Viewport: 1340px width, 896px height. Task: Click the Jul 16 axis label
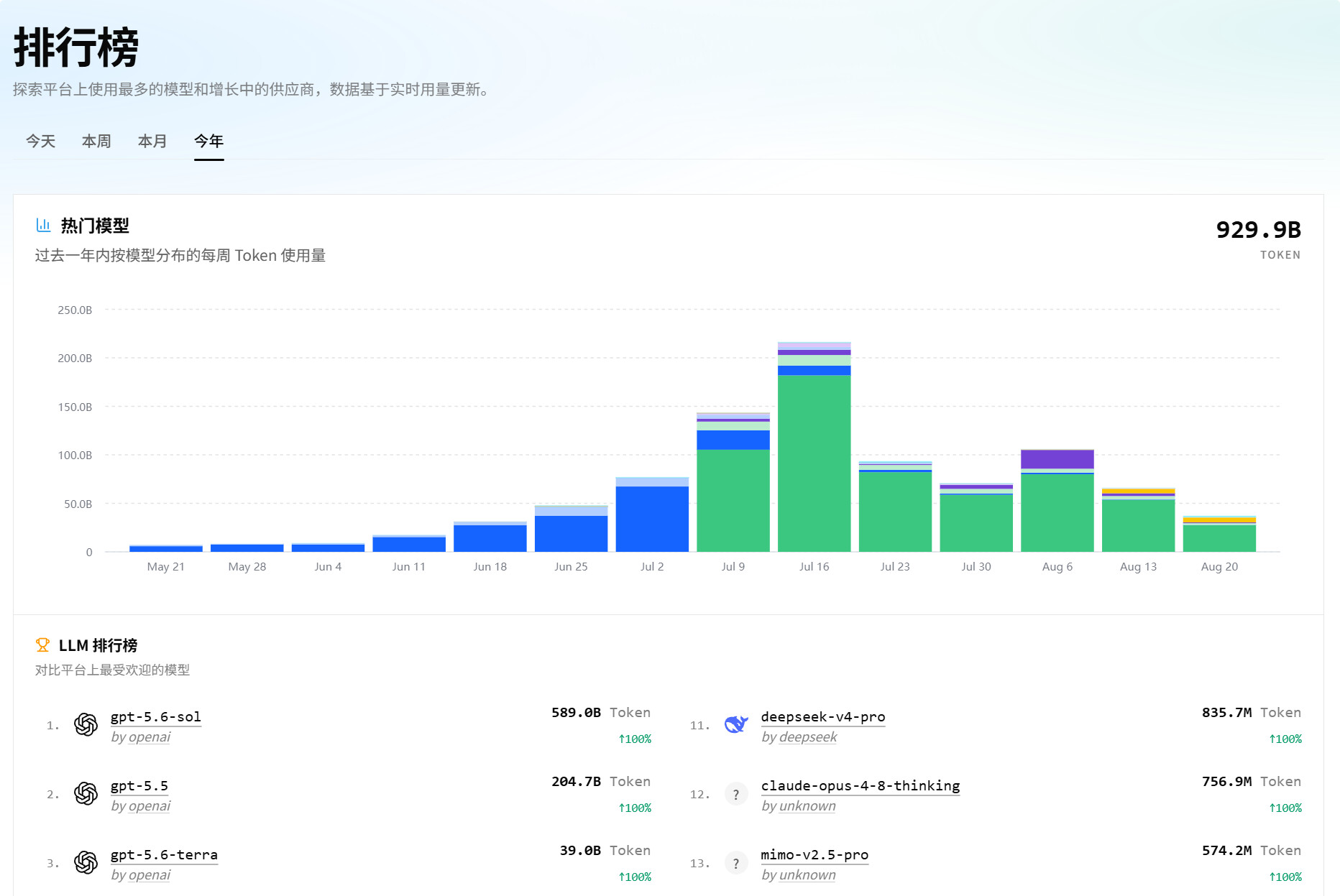click(814, 567)
